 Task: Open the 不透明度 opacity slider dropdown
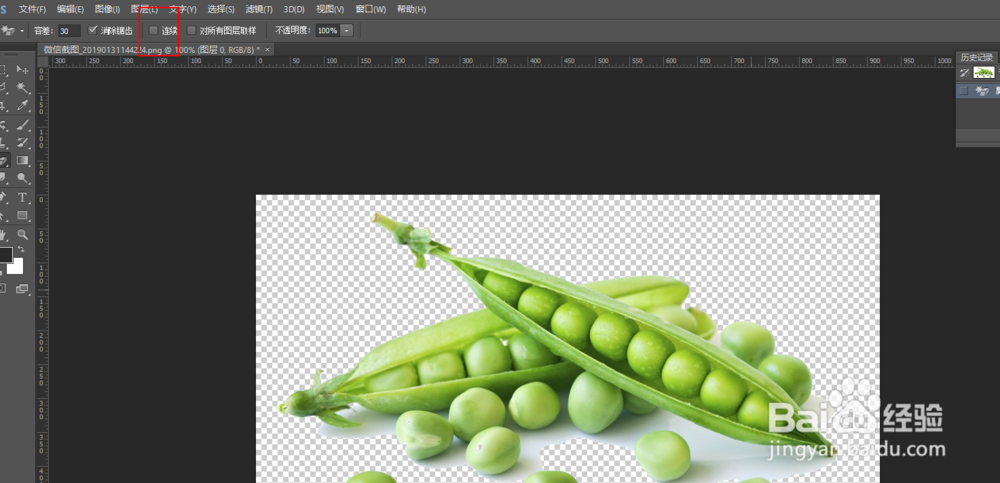tap(347, 31)
